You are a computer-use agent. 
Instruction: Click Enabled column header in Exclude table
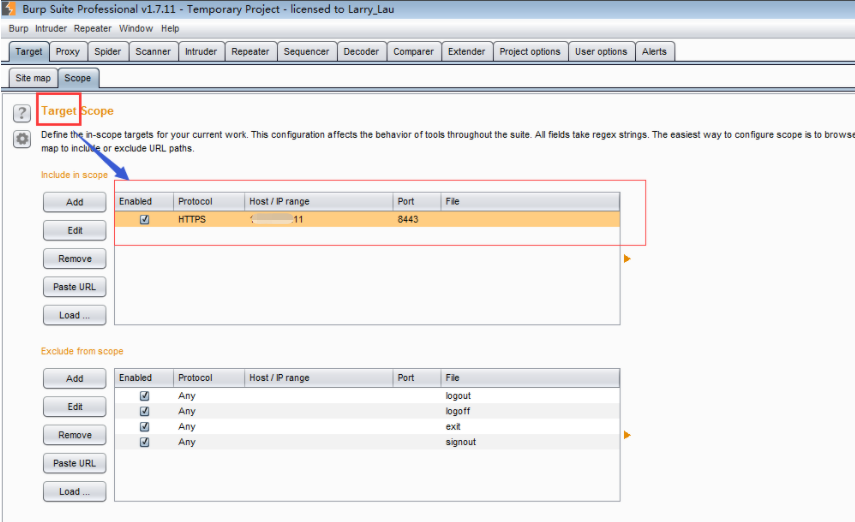pos(144,377)
